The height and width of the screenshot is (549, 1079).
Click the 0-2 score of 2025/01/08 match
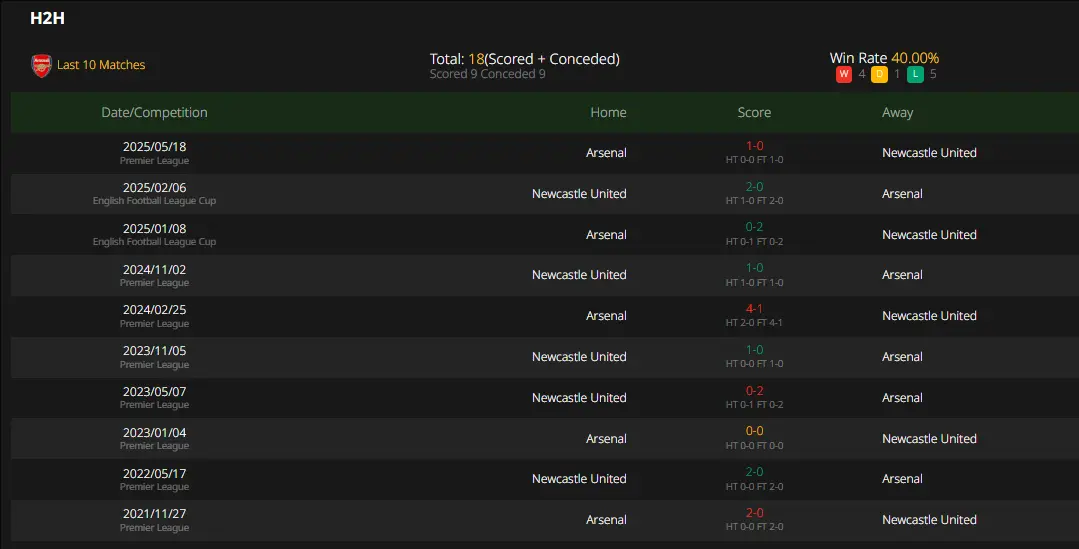tap(754, 227)
